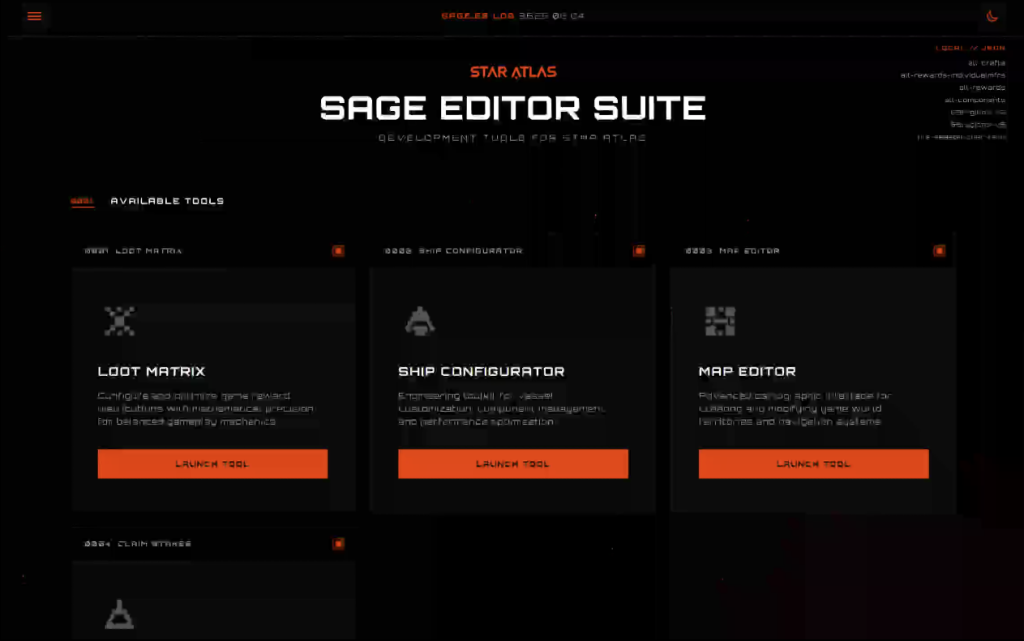Click the orange indicator on Claim Stakes header

(x=338, y=544)
